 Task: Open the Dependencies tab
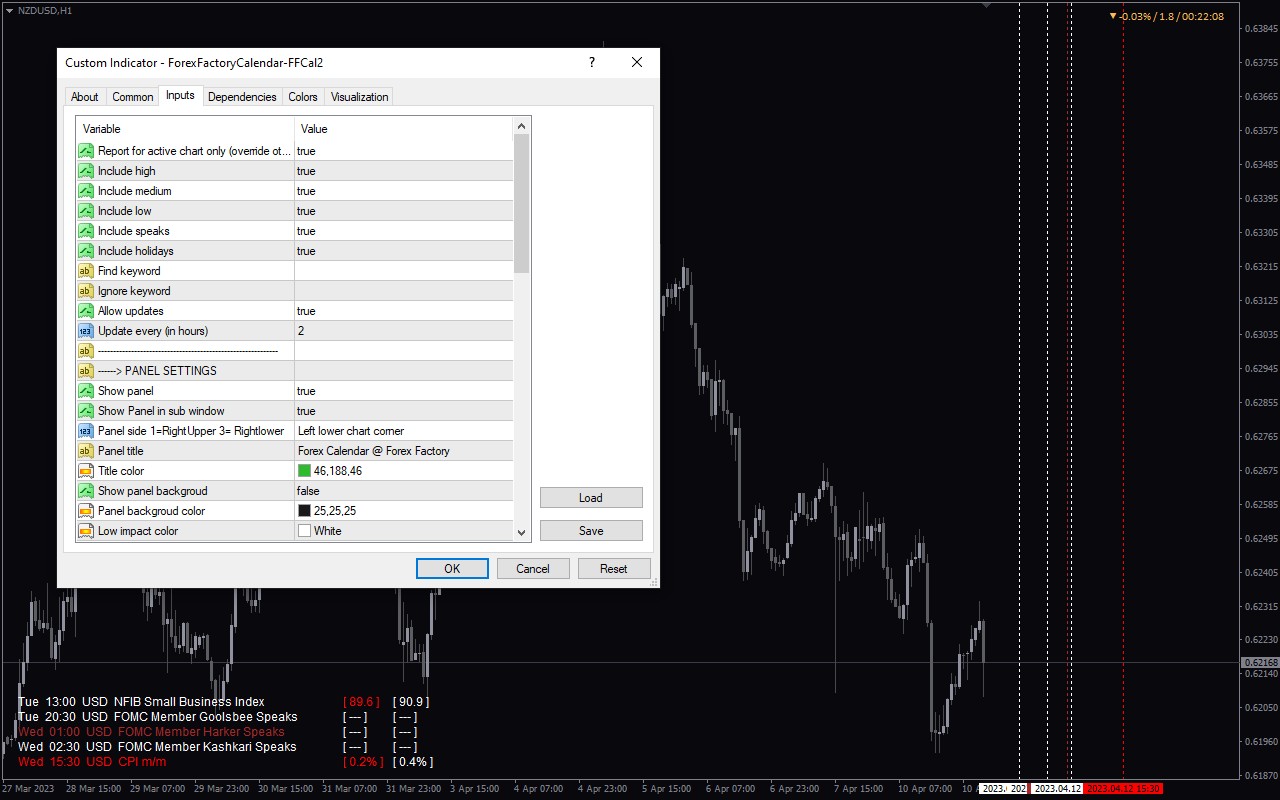242,97
